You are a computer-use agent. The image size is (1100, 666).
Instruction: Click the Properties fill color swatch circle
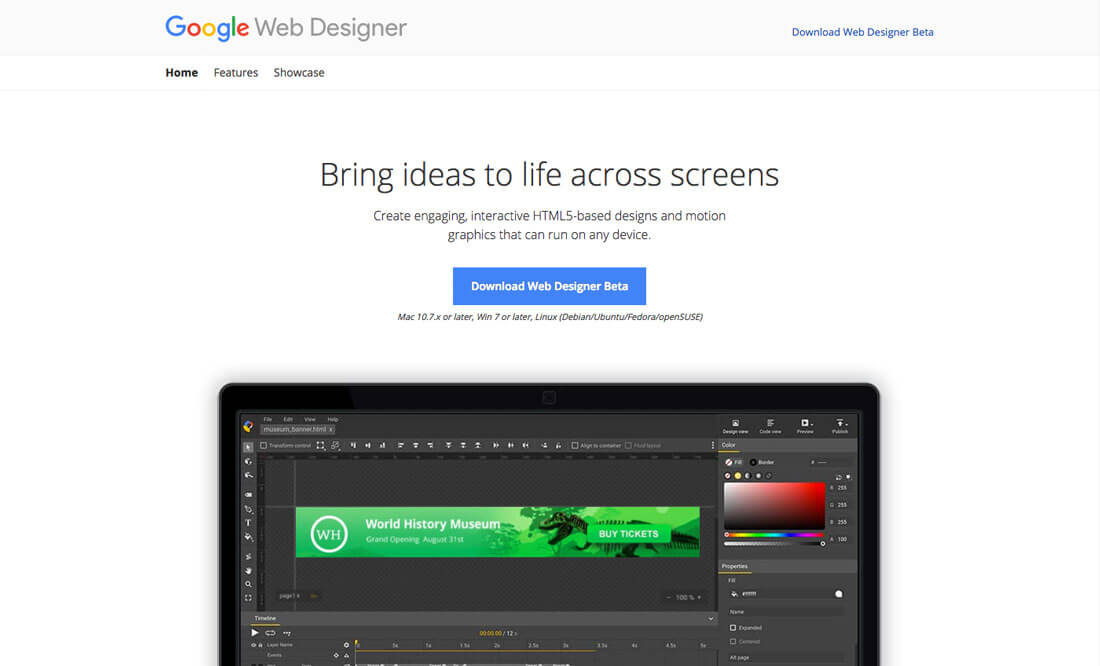click(838, 594)
